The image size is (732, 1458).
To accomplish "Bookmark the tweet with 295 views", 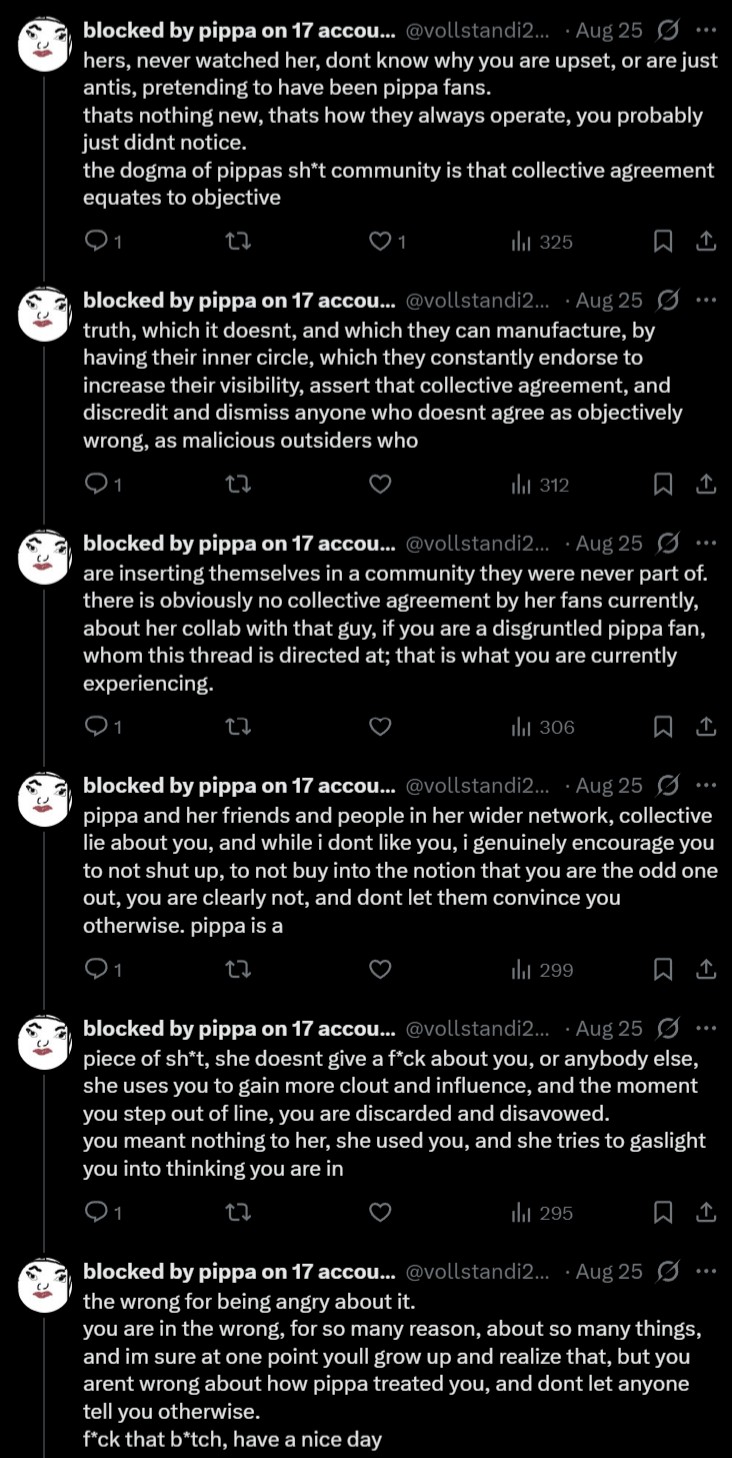I will [663, 1213].
